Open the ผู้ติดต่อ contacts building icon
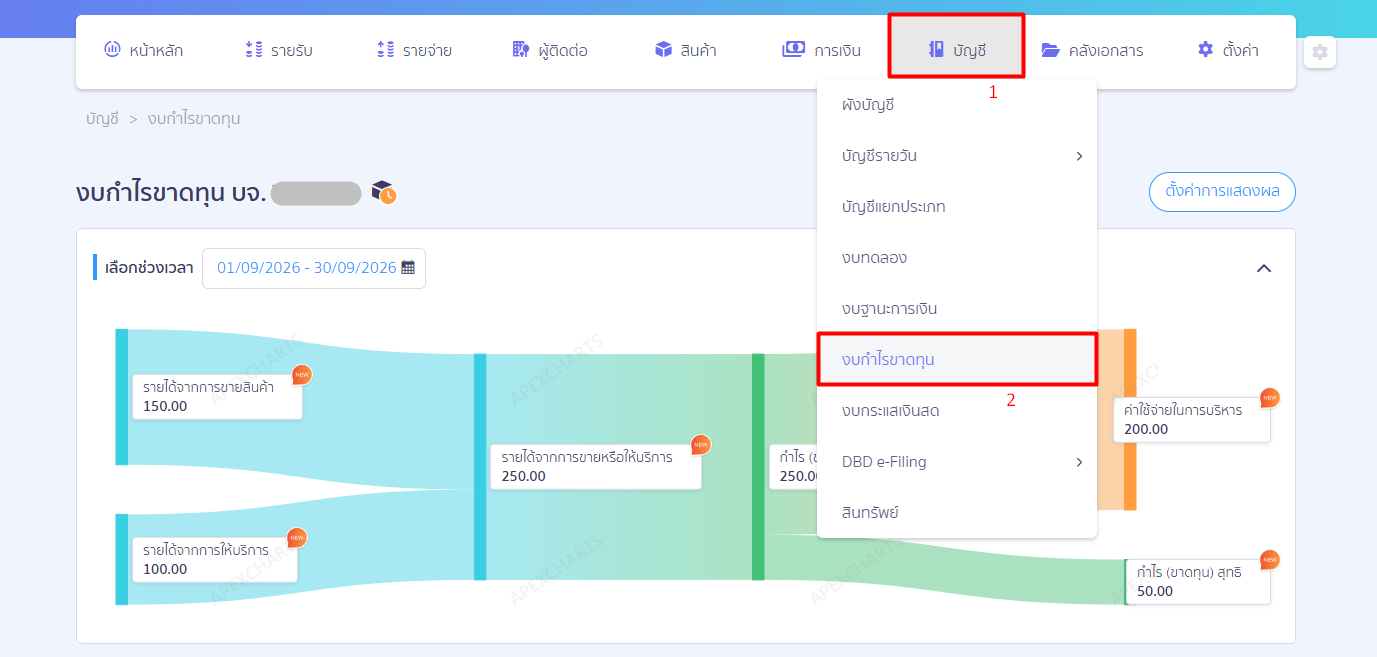 click(520, 50)
